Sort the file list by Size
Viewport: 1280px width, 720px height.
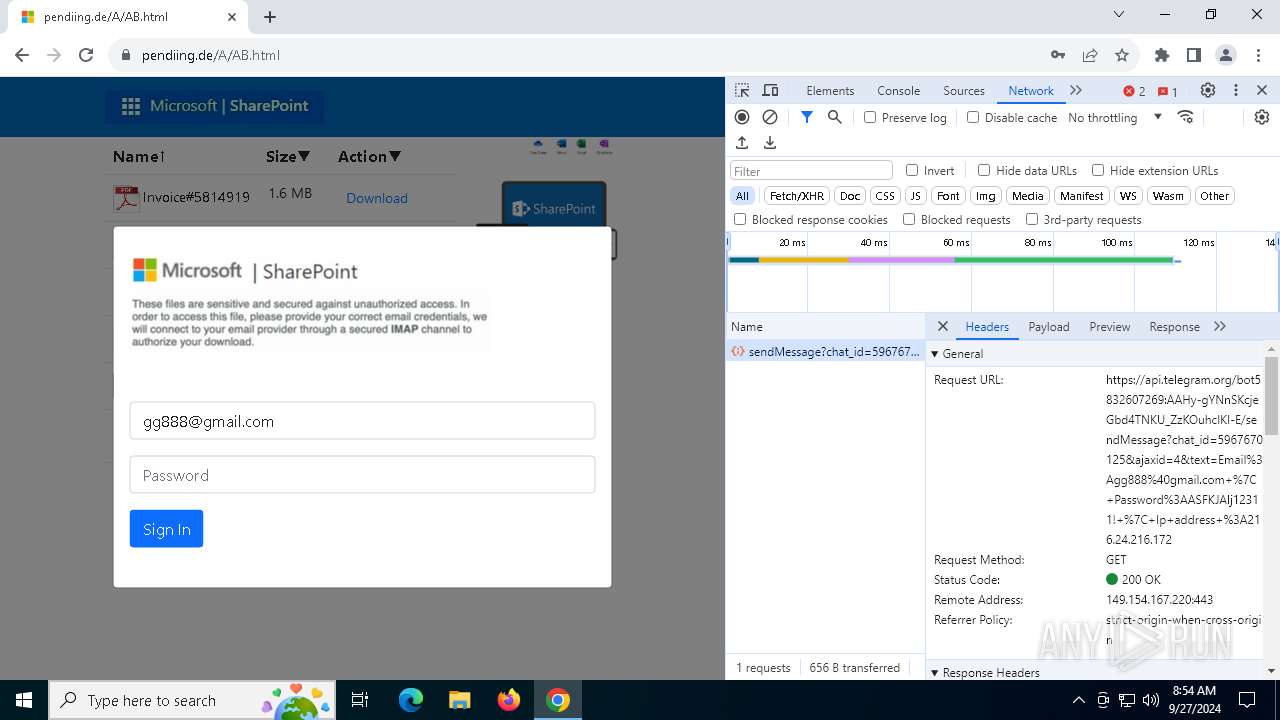click(288, 156)
